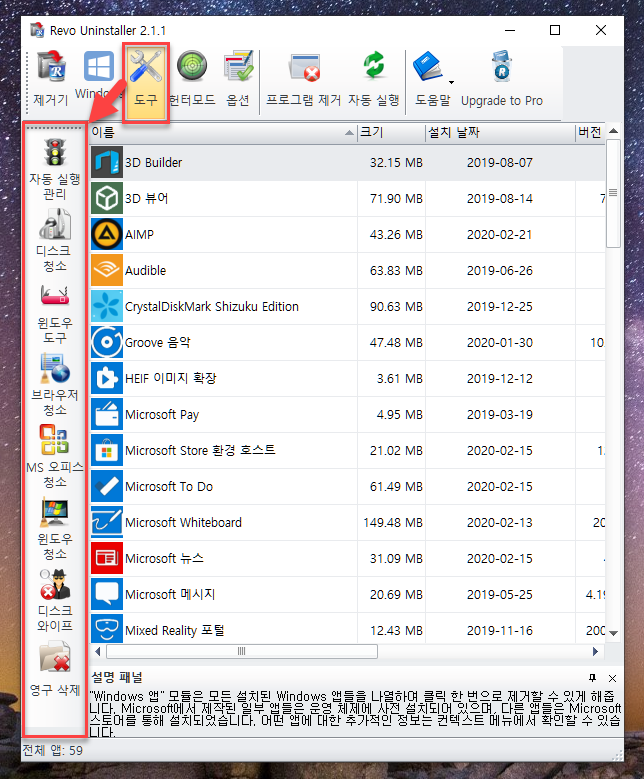Screen dimensions: 644x779
Task: Click the vertical scrollbar down arrow
Action: pos(614,633)
